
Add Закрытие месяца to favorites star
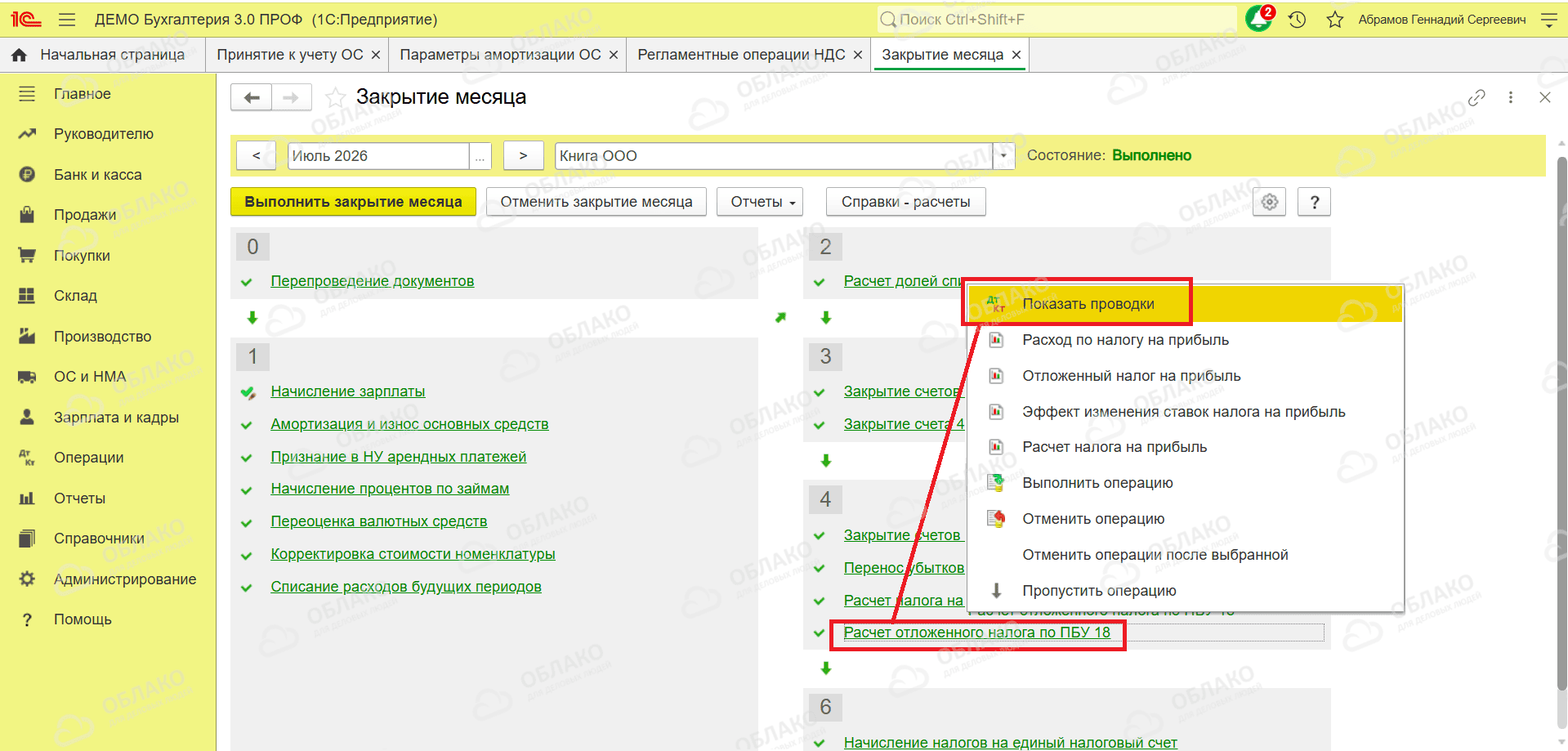335,98
